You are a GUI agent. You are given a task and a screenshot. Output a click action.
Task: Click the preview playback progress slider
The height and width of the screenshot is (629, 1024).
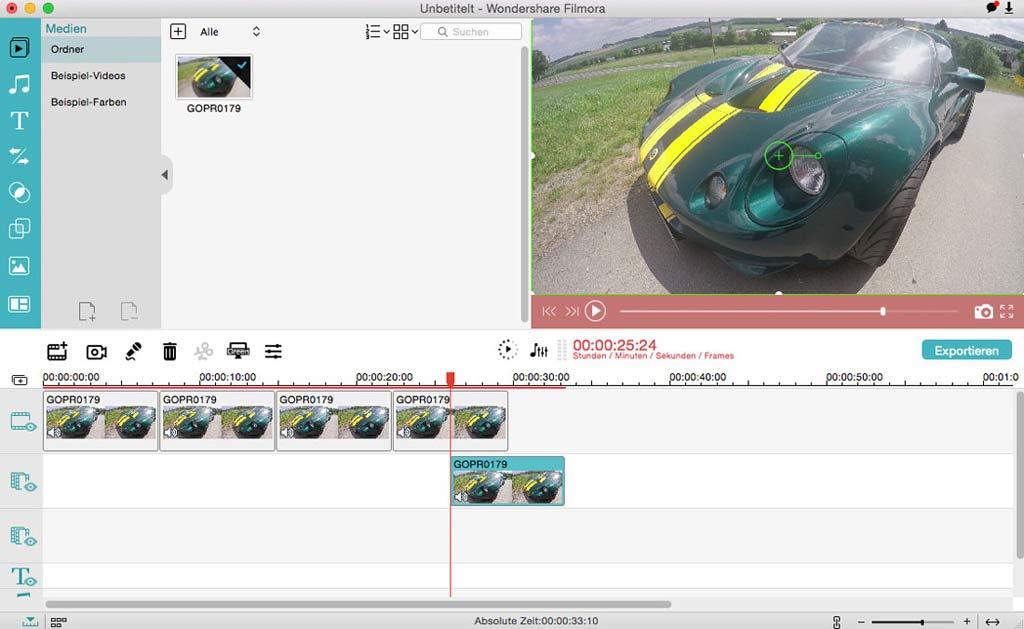(788, 312)
